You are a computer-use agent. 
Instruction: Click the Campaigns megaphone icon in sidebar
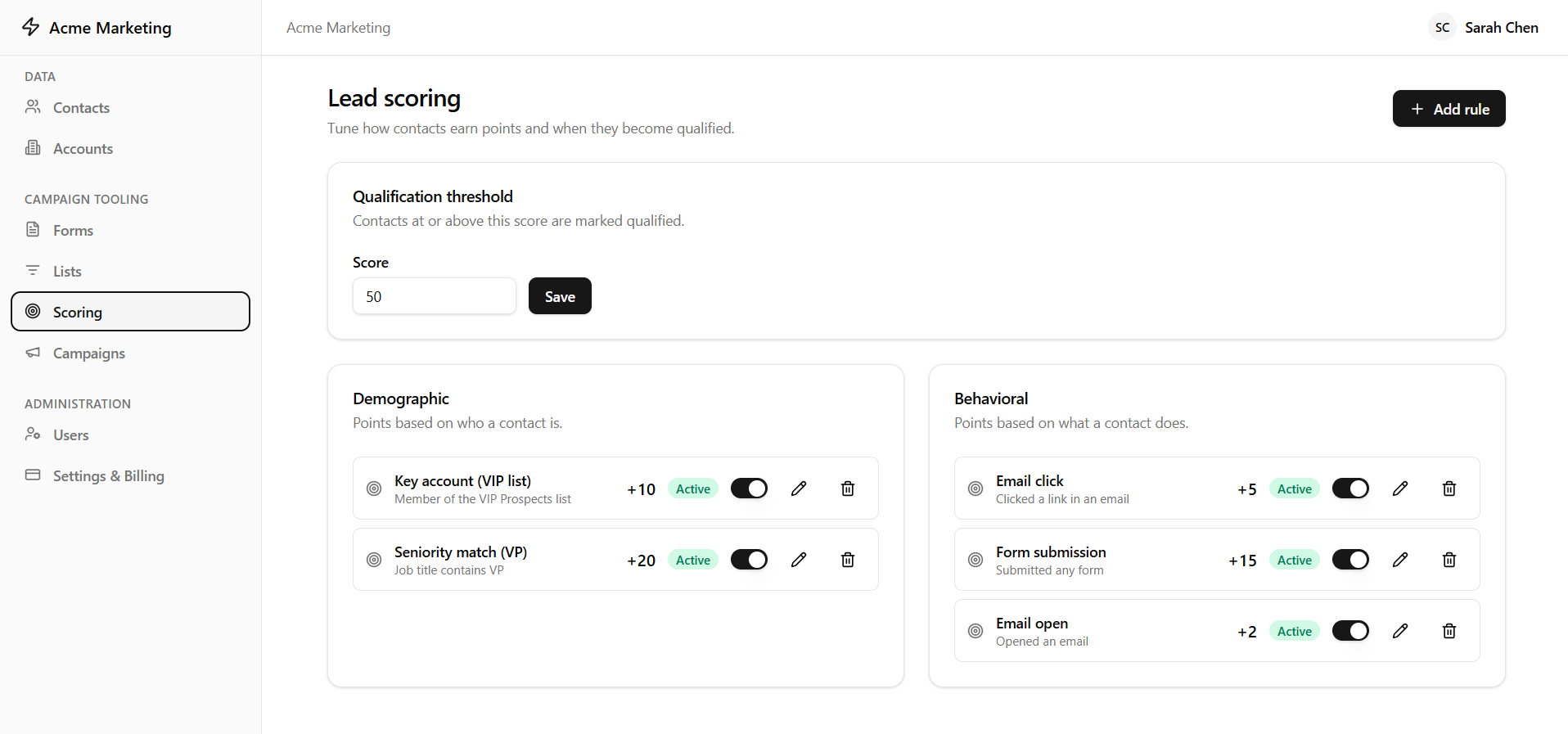point(33,353)
